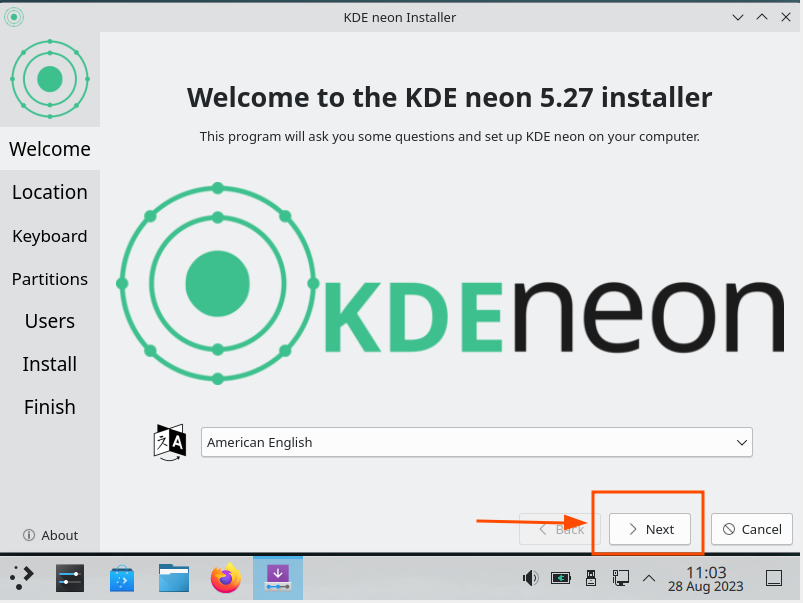803x603 pixels.
Task: Open the battery status tray icon
Action: [561, 578]
